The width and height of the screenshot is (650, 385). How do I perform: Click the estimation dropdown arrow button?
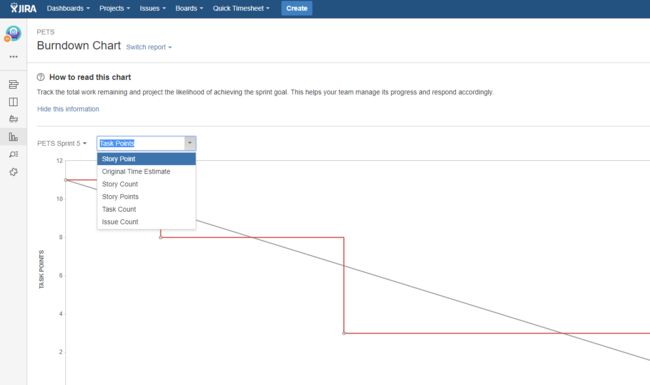(190, 143)
